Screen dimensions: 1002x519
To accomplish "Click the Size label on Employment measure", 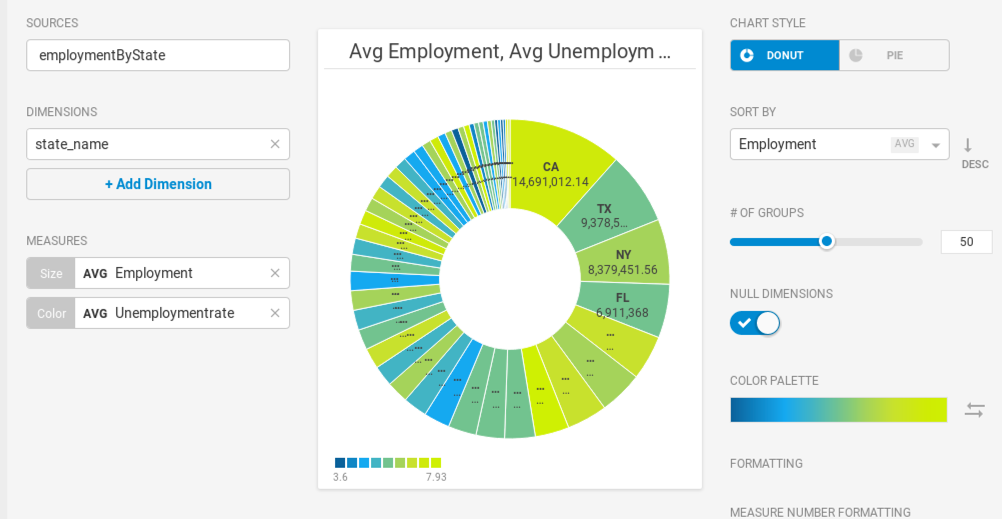I will pyautogui.click(x=51, y=274).
